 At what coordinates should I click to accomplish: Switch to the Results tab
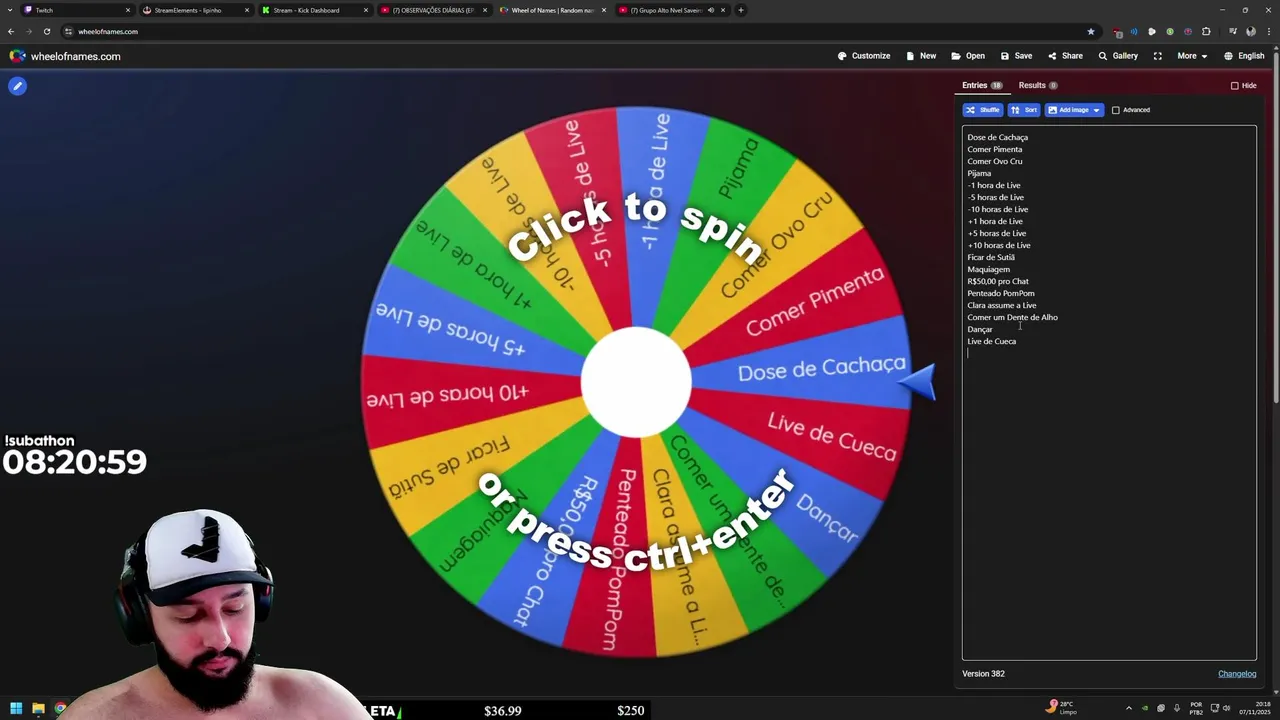[1038, 85]
